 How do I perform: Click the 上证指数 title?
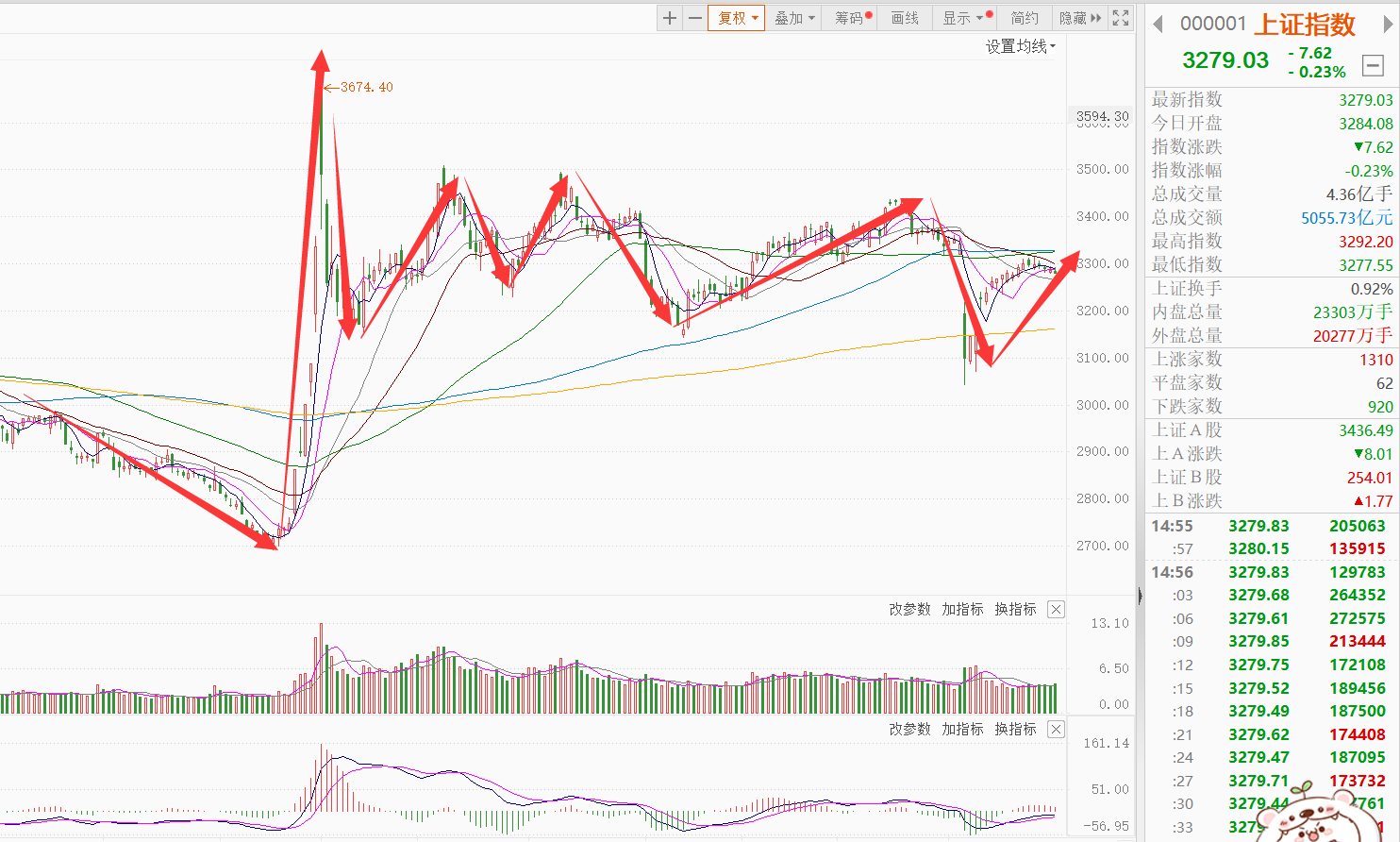(x=1304, y=25)
